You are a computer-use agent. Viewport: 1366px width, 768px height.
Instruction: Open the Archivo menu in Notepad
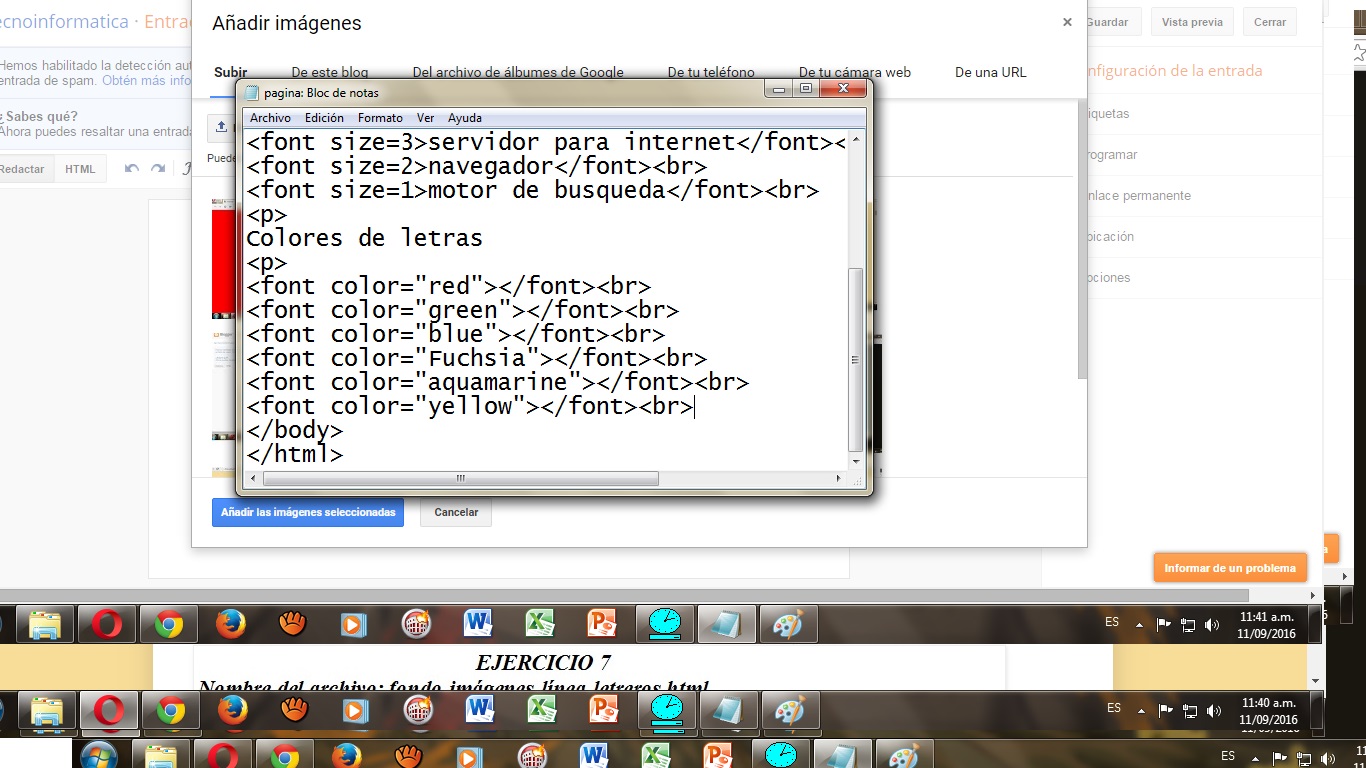(268, 118)
